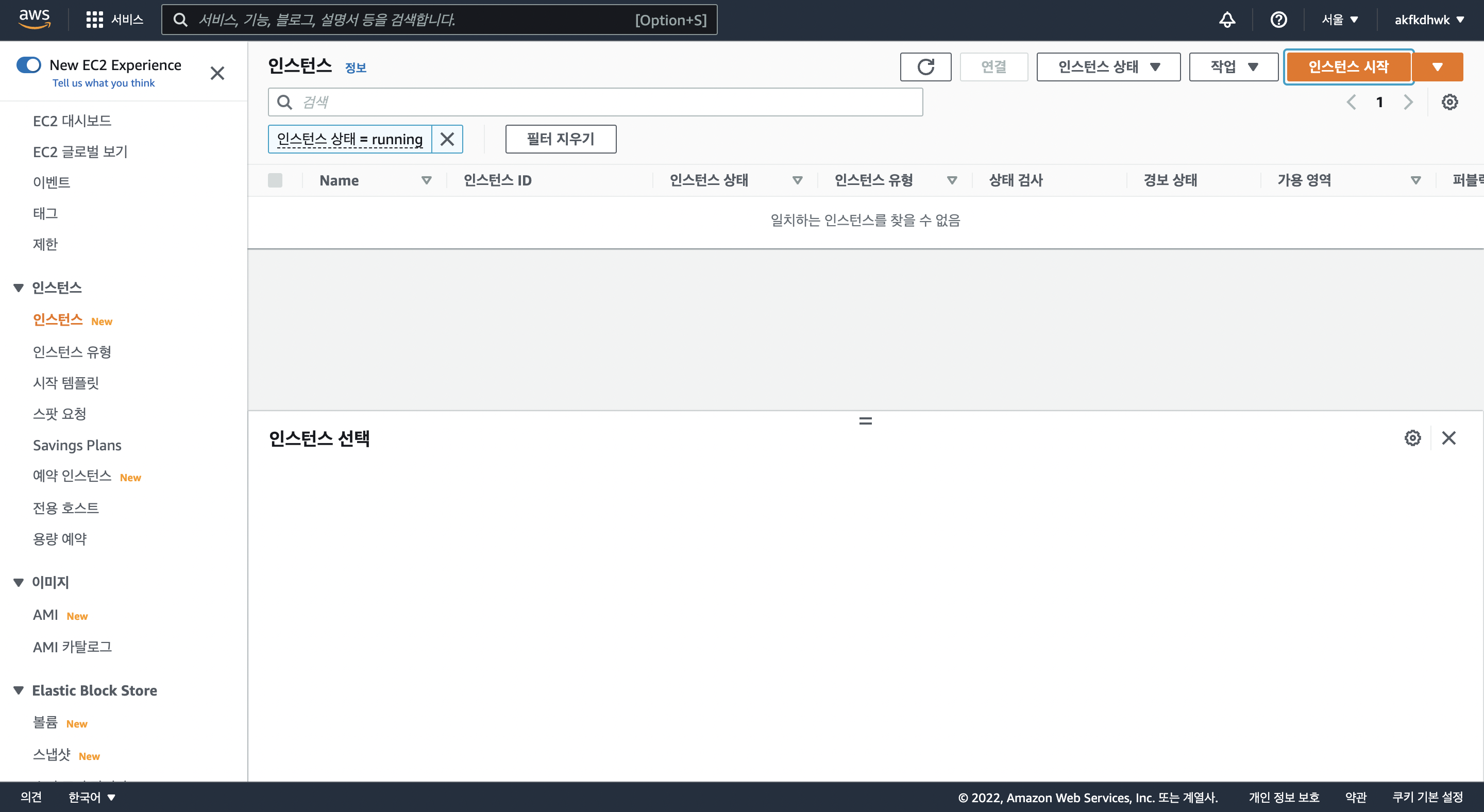Open the notifications bell icon
Screen dimensions: 1484x812
[x=1227, y=20]
